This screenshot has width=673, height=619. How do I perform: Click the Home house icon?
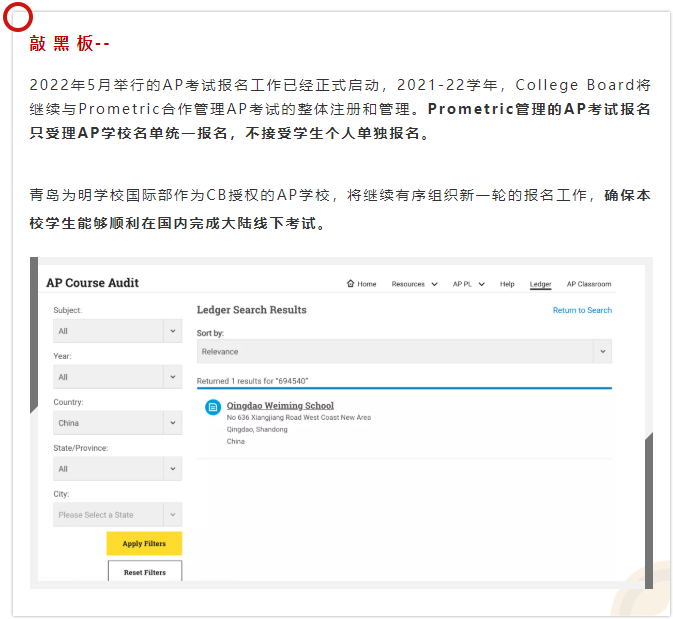click(x=350, y=283)
